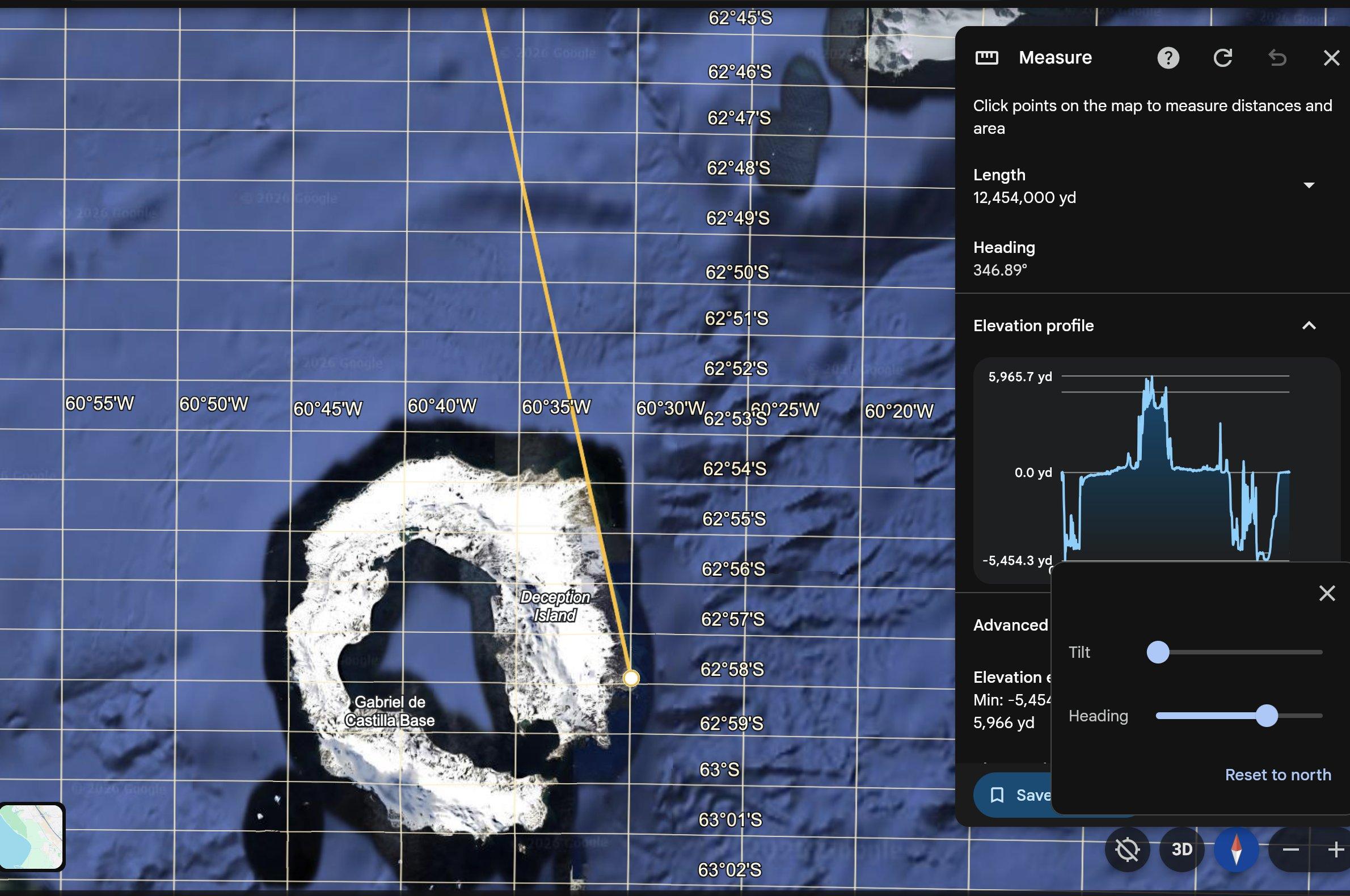The width and height of the screenshot is (1350, 896).
Task: Click the Tilt slider handle
Action: [x=1158, y=652]
